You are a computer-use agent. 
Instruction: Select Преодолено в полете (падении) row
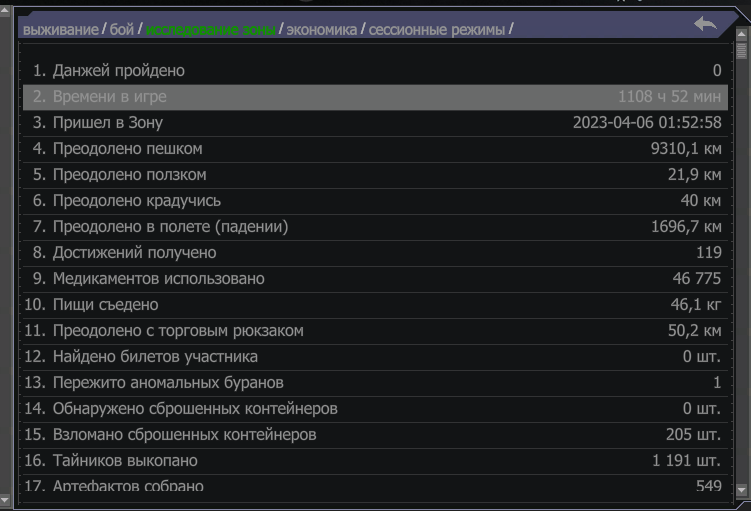[x=376, y=227]
